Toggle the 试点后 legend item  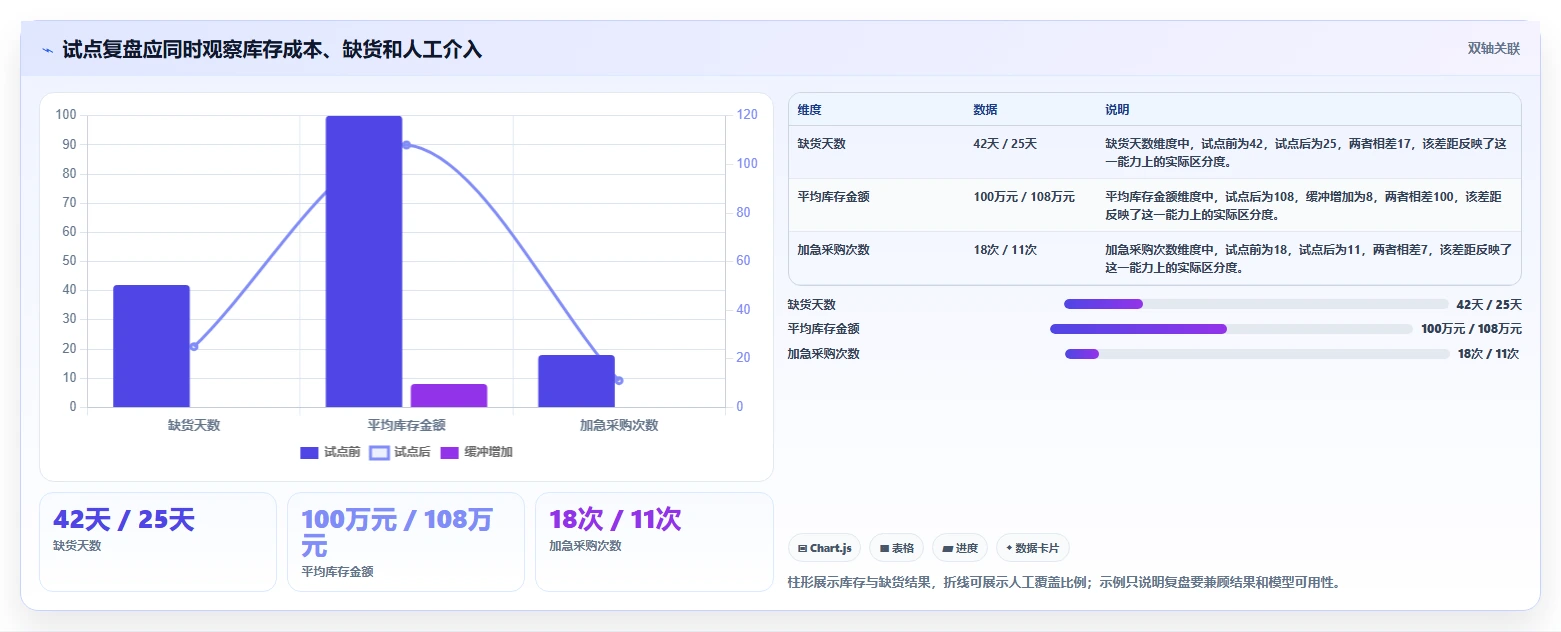click(400, 452)
